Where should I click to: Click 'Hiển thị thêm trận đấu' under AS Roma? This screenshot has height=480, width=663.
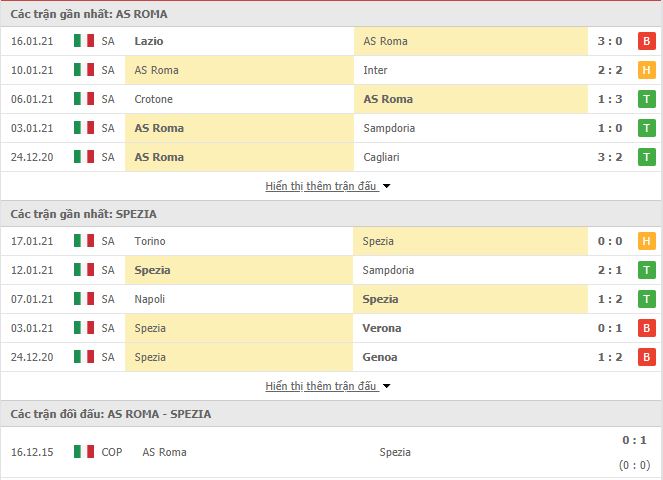point(321,186)
